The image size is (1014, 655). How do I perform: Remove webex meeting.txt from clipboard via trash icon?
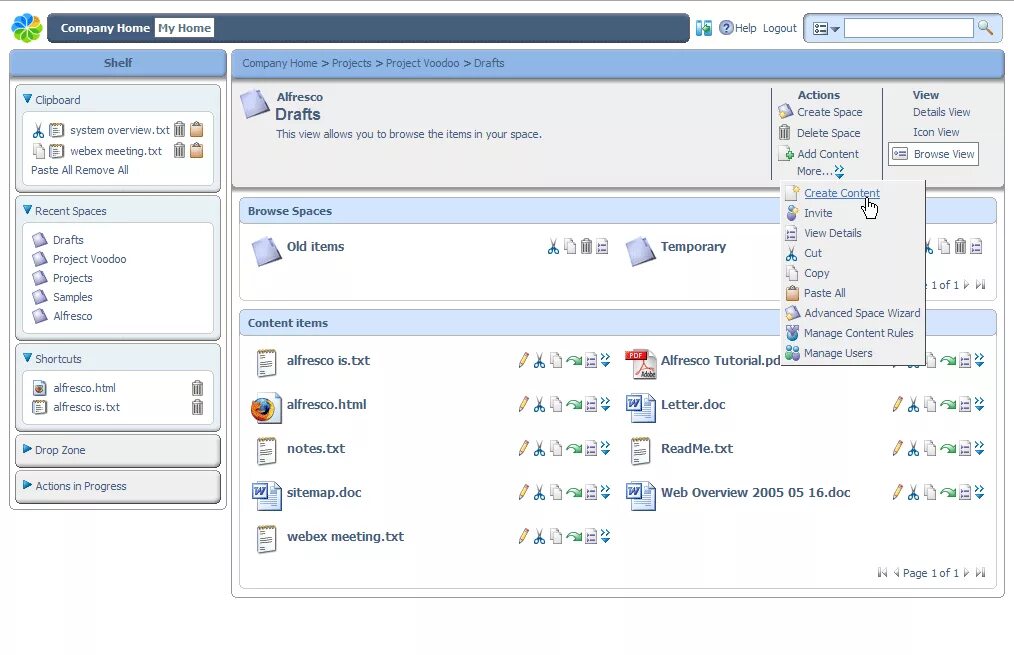[x=179, y=150]
